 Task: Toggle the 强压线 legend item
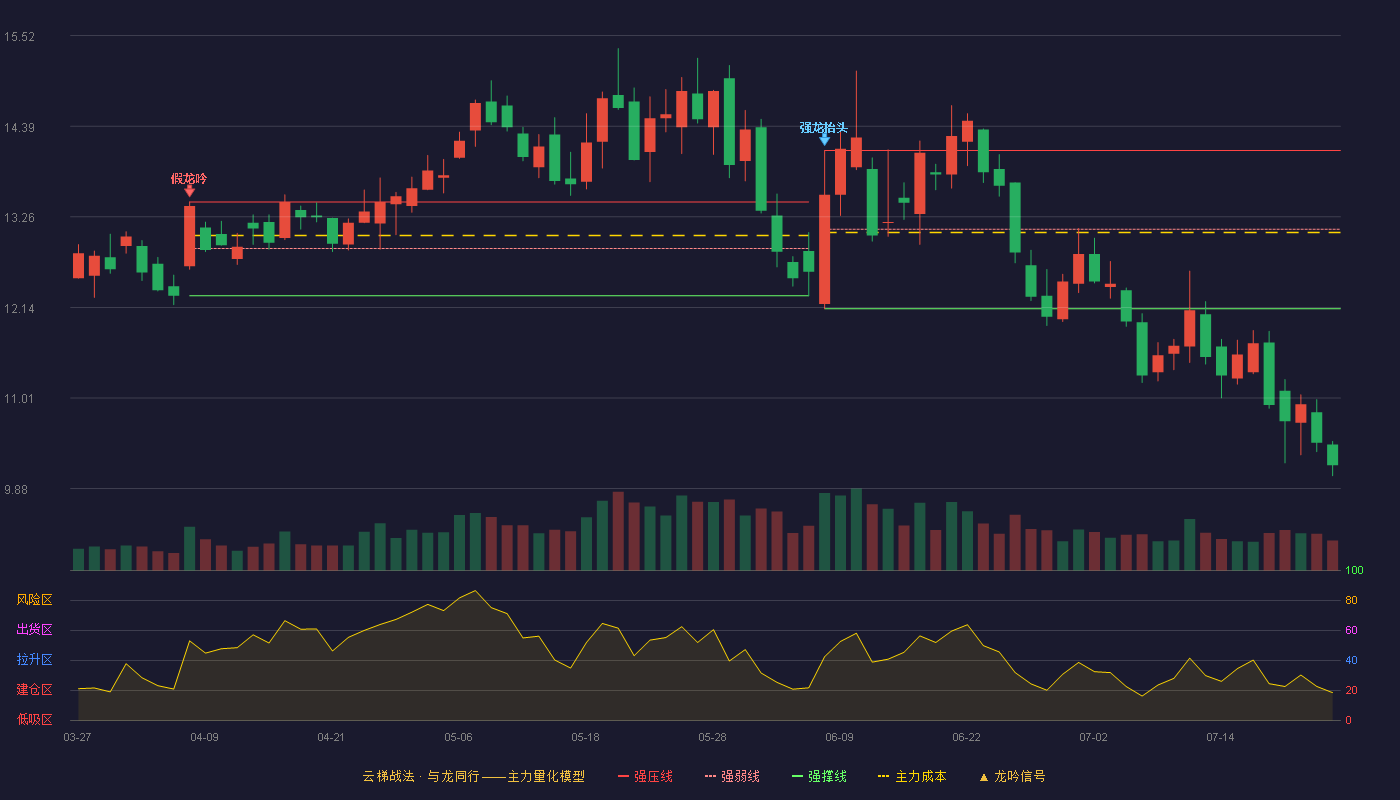pyautogui.click(x=645, y=776)
